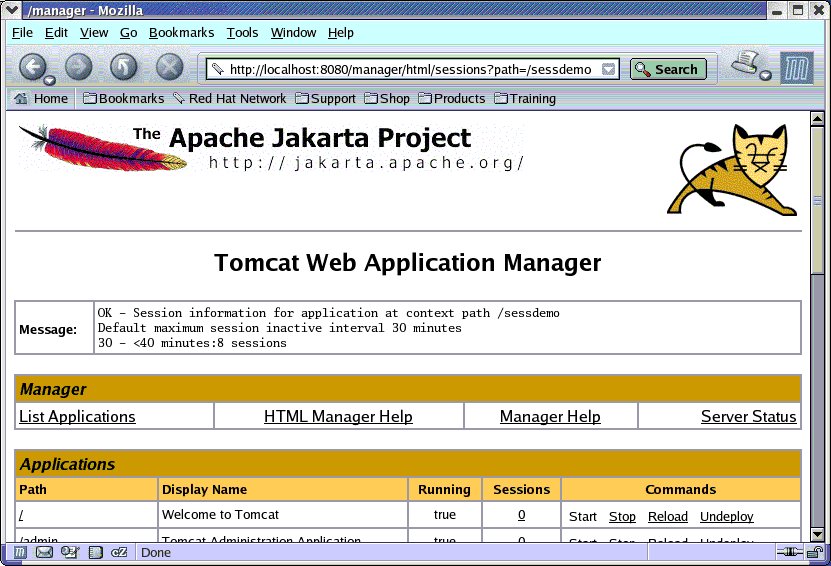831x566 pixels.
Task: Open IRC Chat cZ icon in status bar
Action: pos(119,553)
